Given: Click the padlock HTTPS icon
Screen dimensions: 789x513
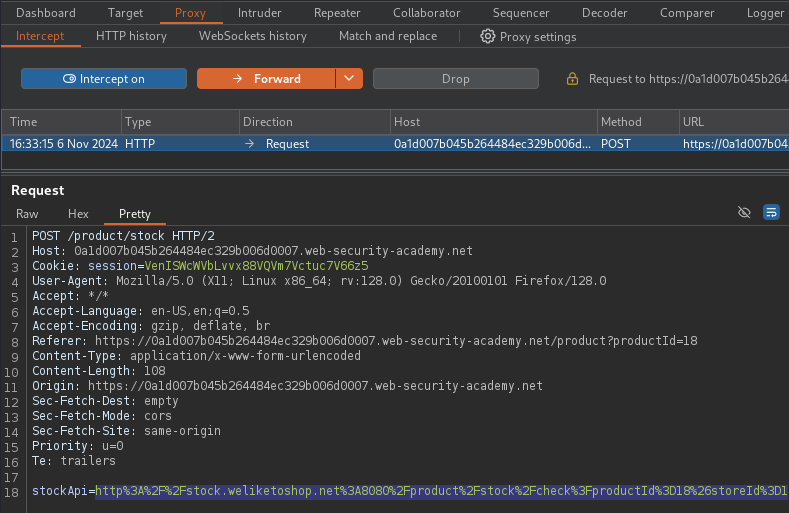Looking at the screenshot, I should point(572,79).
